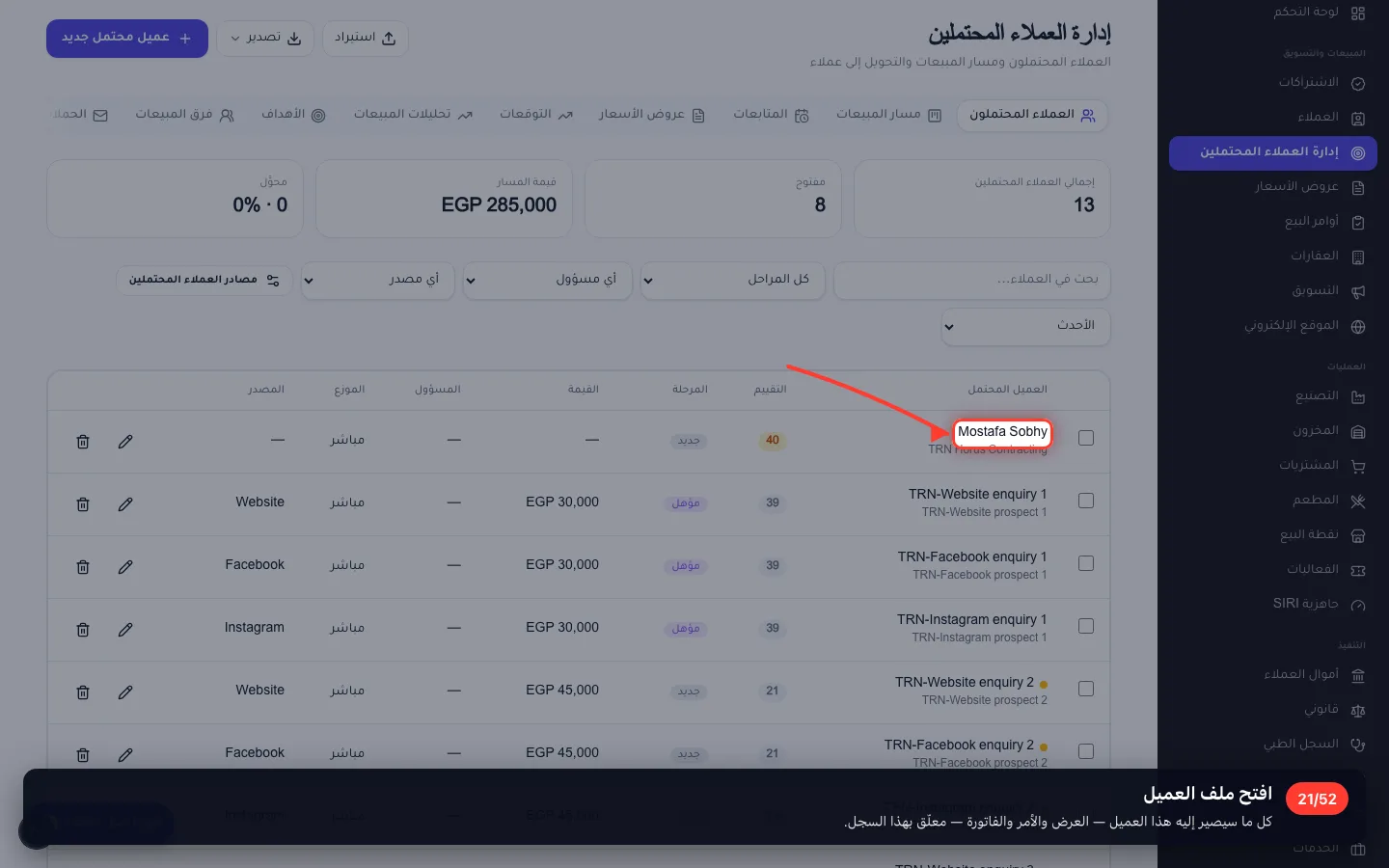Edit TRN-Instagram enquiry 1 row
The width and height of the screenshot is (1389, 868).
pyautogui.click(x=125, y=630)
